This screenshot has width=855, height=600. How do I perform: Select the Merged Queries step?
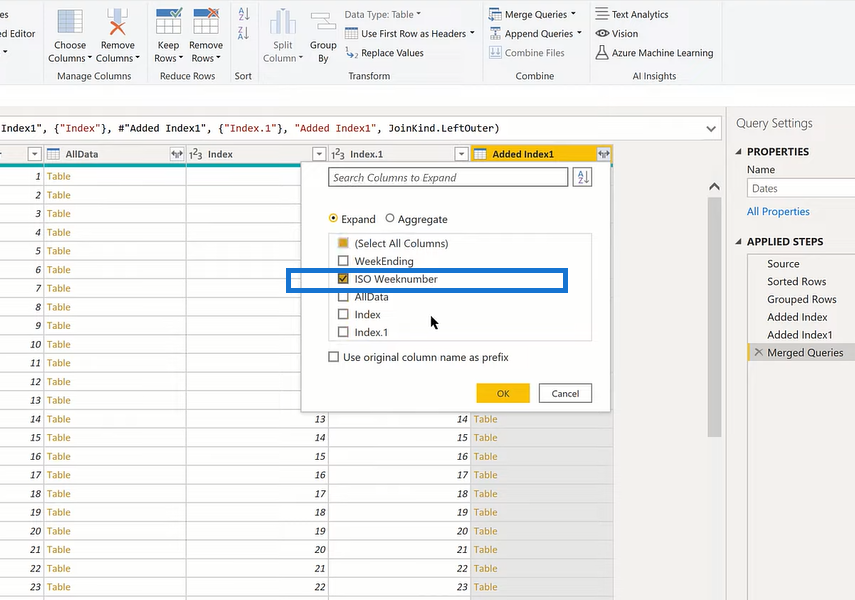(805, 352)
